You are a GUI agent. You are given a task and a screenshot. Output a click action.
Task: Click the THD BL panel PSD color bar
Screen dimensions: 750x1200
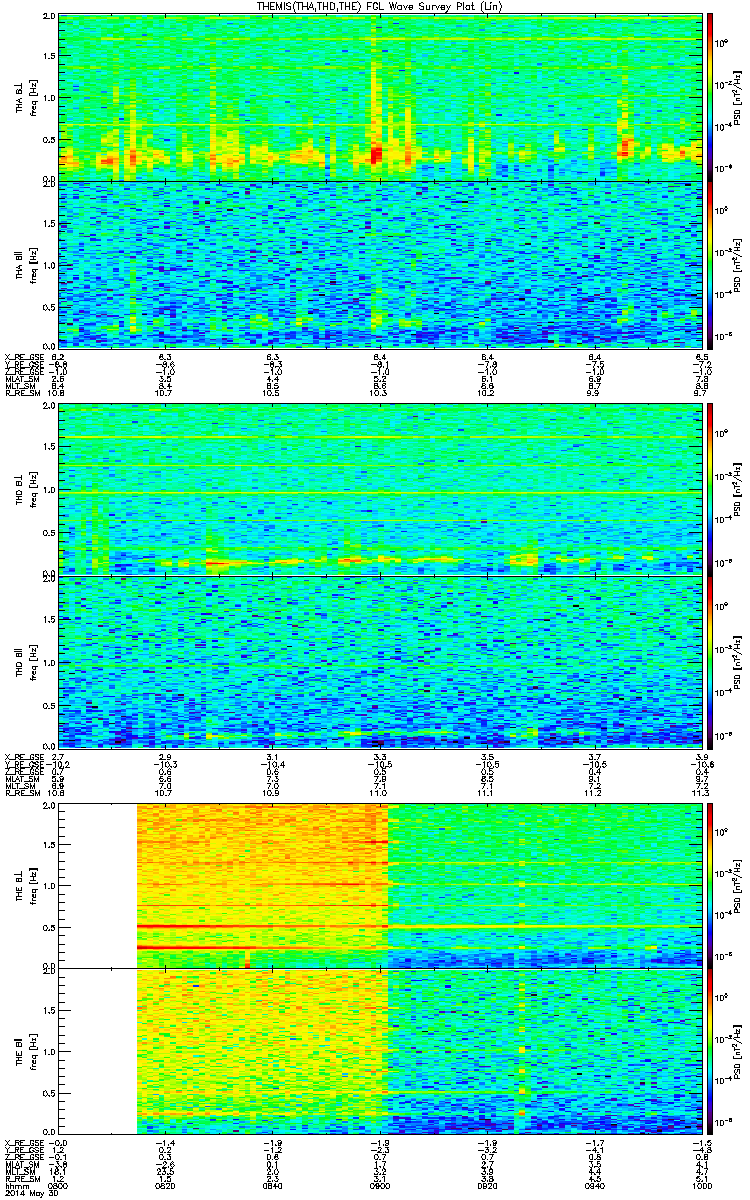click(710, 489)
